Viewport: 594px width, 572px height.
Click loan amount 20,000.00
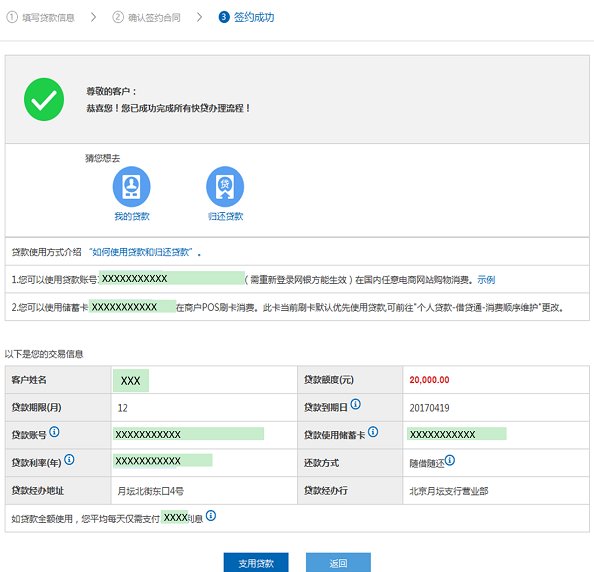coord(429,380)
